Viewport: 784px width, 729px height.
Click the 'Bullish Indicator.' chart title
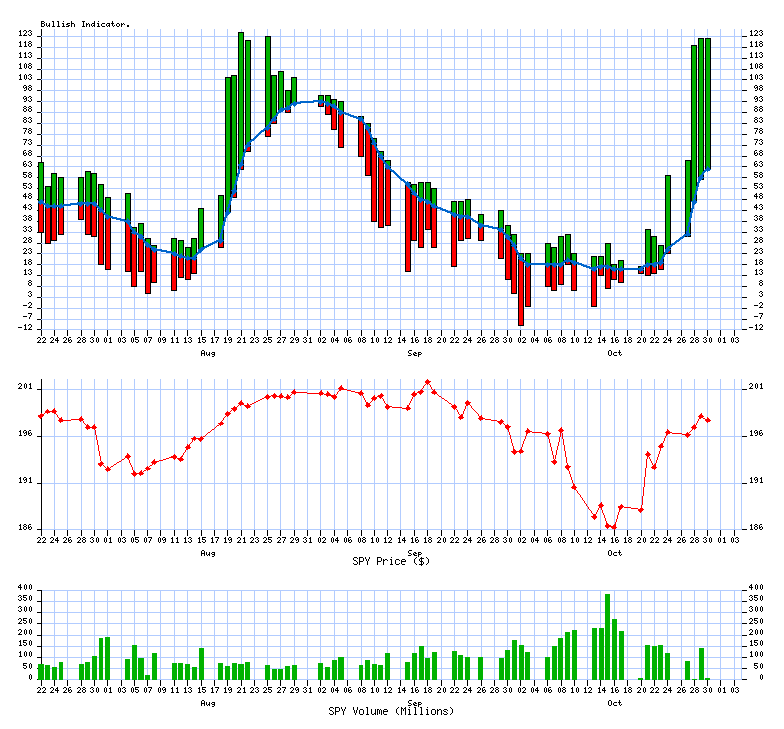pos(85,24)
